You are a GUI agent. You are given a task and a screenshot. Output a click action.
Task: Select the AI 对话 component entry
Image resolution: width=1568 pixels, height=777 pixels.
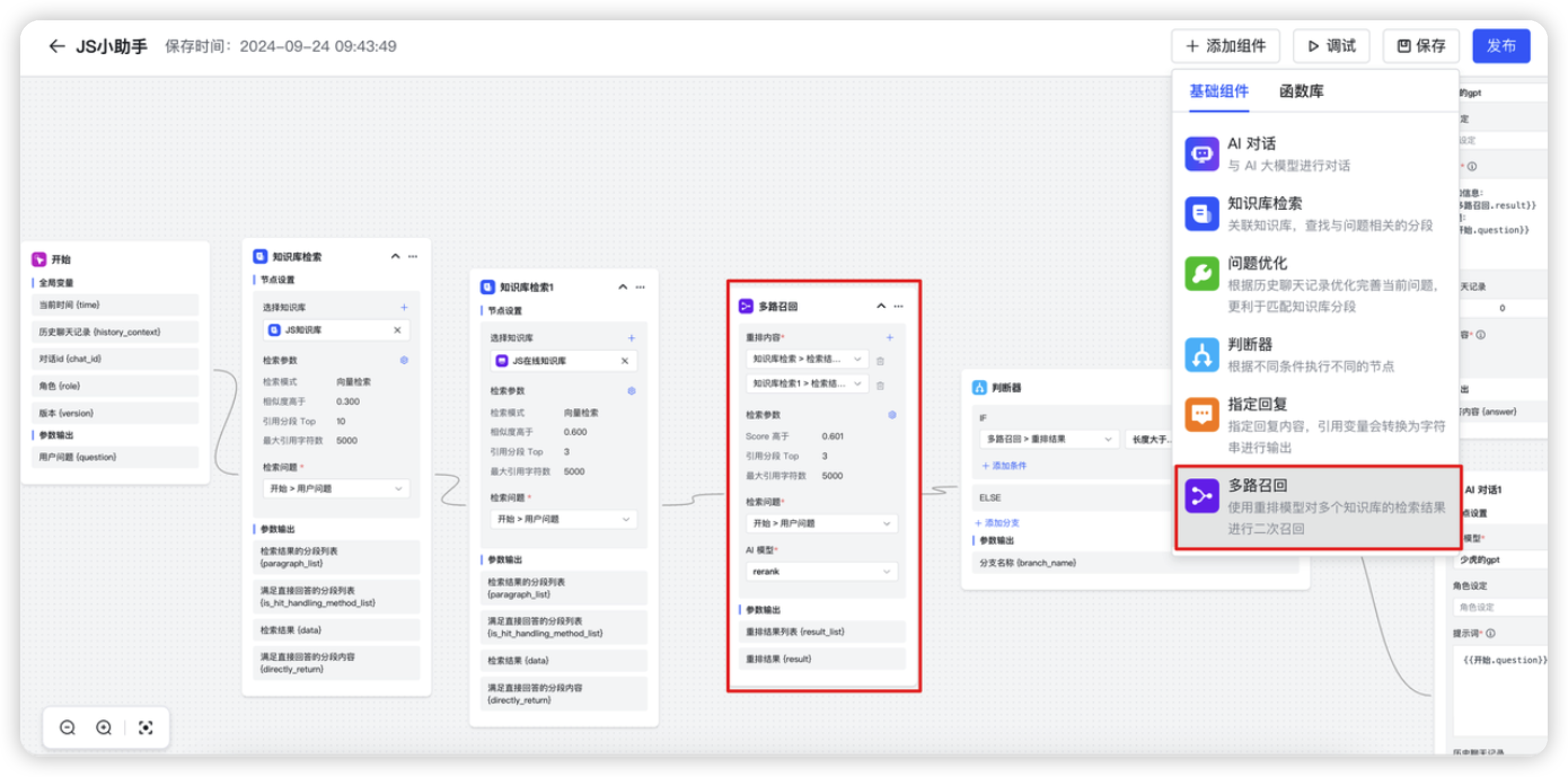pos(1315,154)
